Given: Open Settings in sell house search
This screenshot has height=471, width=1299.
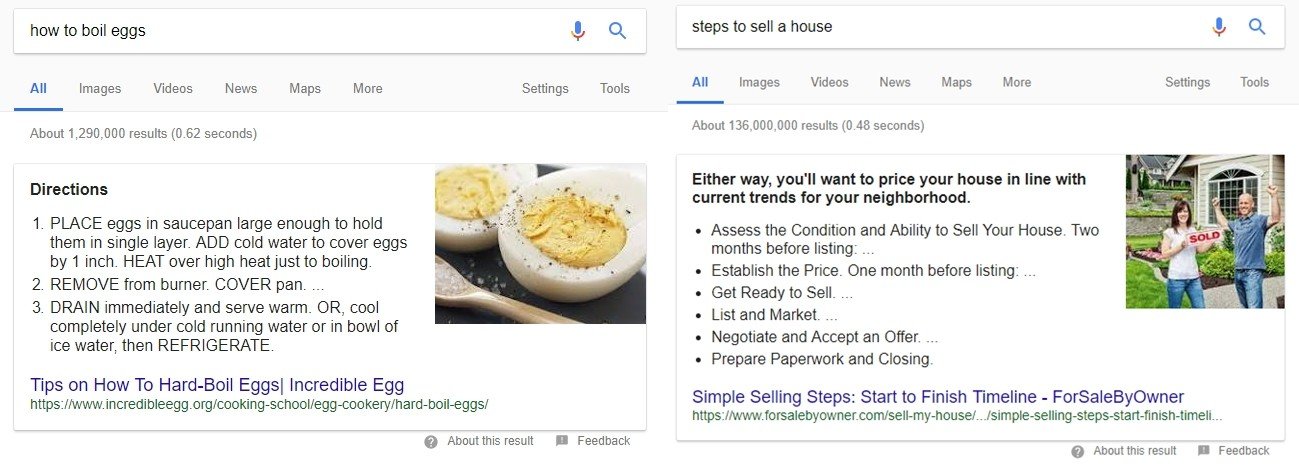Looking at the screenshot, I should point(1187,82).
